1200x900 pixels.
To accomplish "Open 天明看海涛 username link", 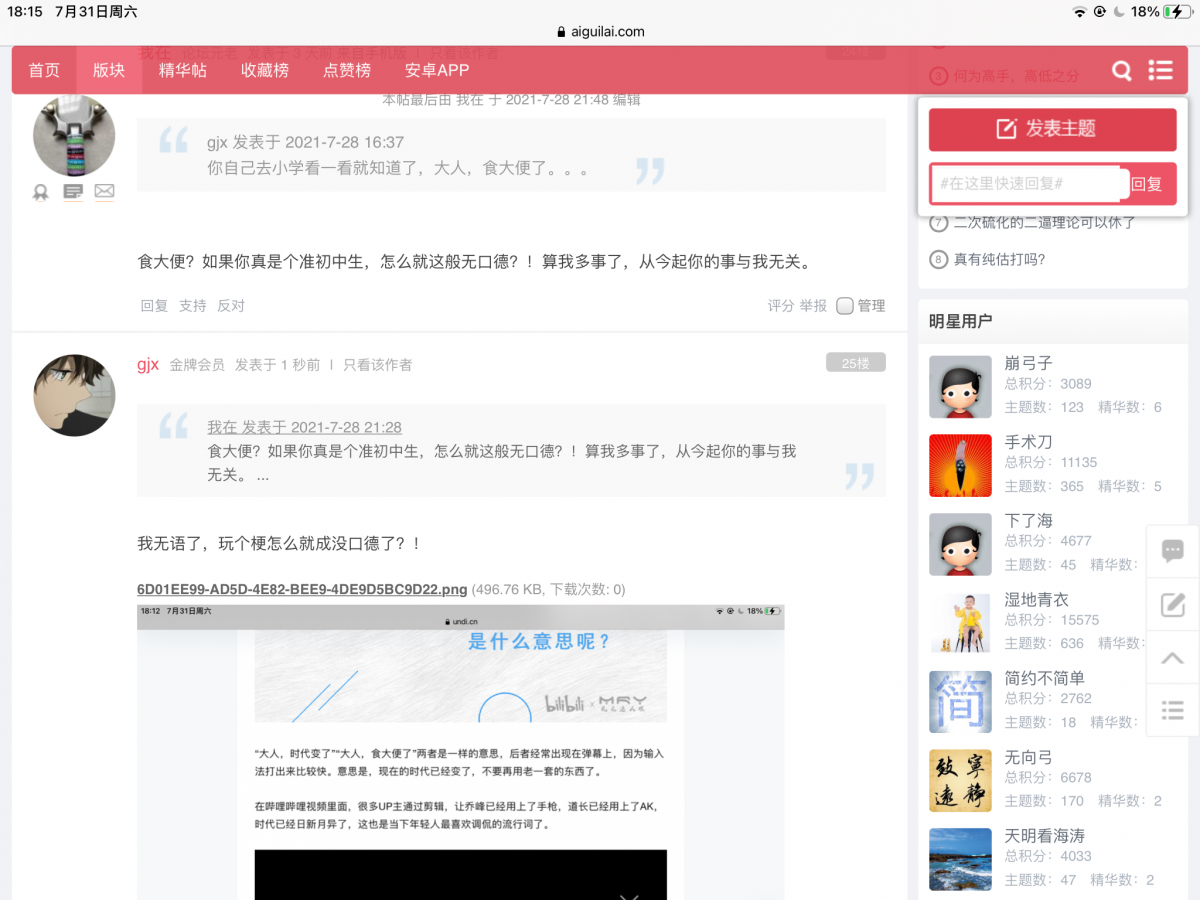I will 1045,835.
